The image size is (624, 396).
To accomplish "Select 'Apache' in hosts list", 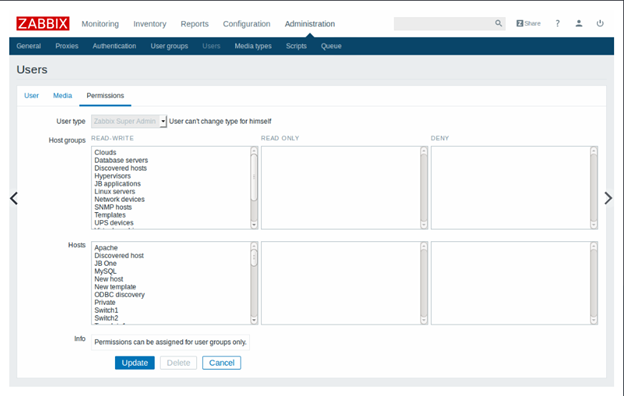I will (x=106, y=248).
